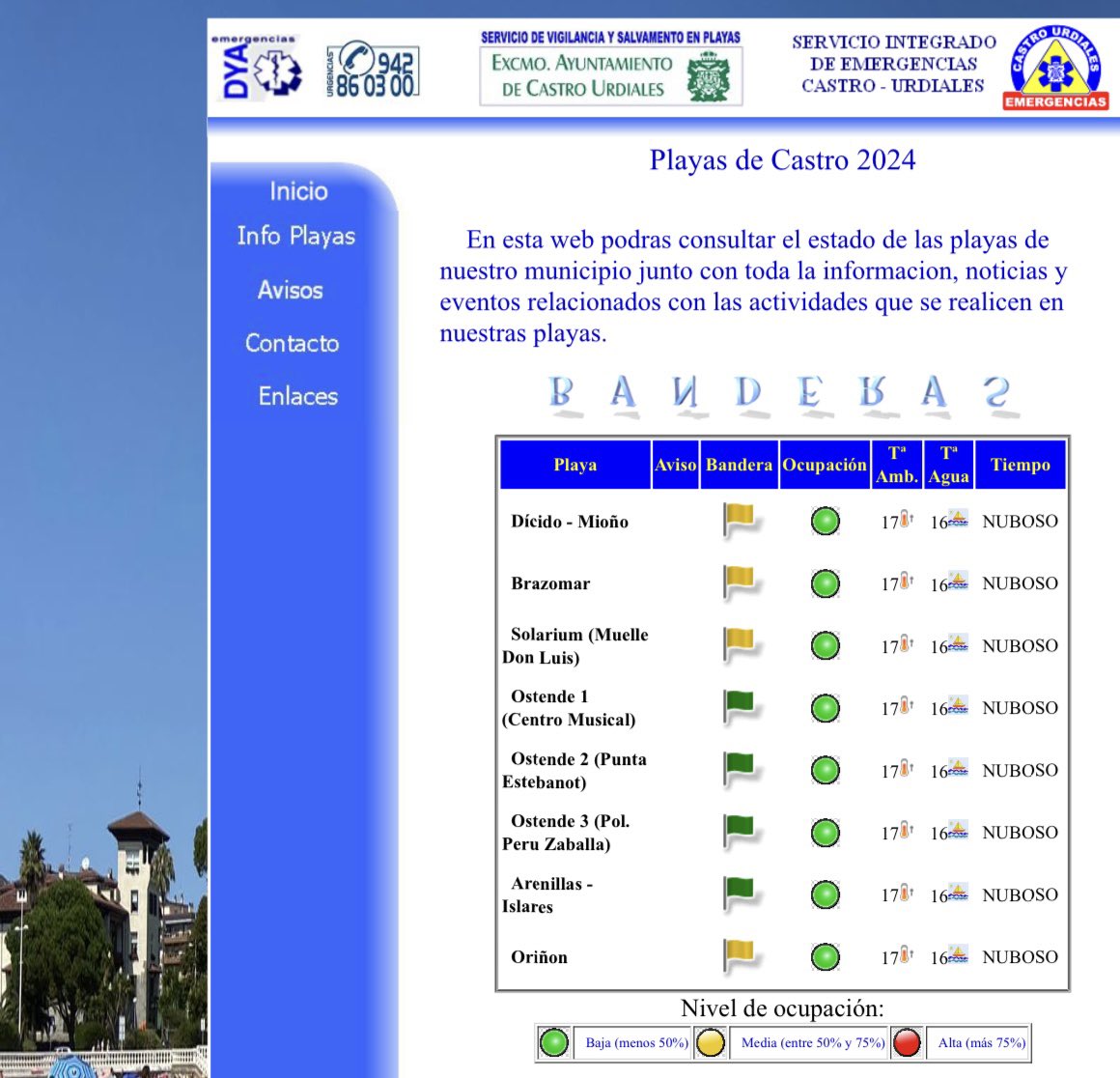This screenshot has width=1120, height=1078.
Task: Click the green Baja legend circle
Action: click(x=553, y=1043)
